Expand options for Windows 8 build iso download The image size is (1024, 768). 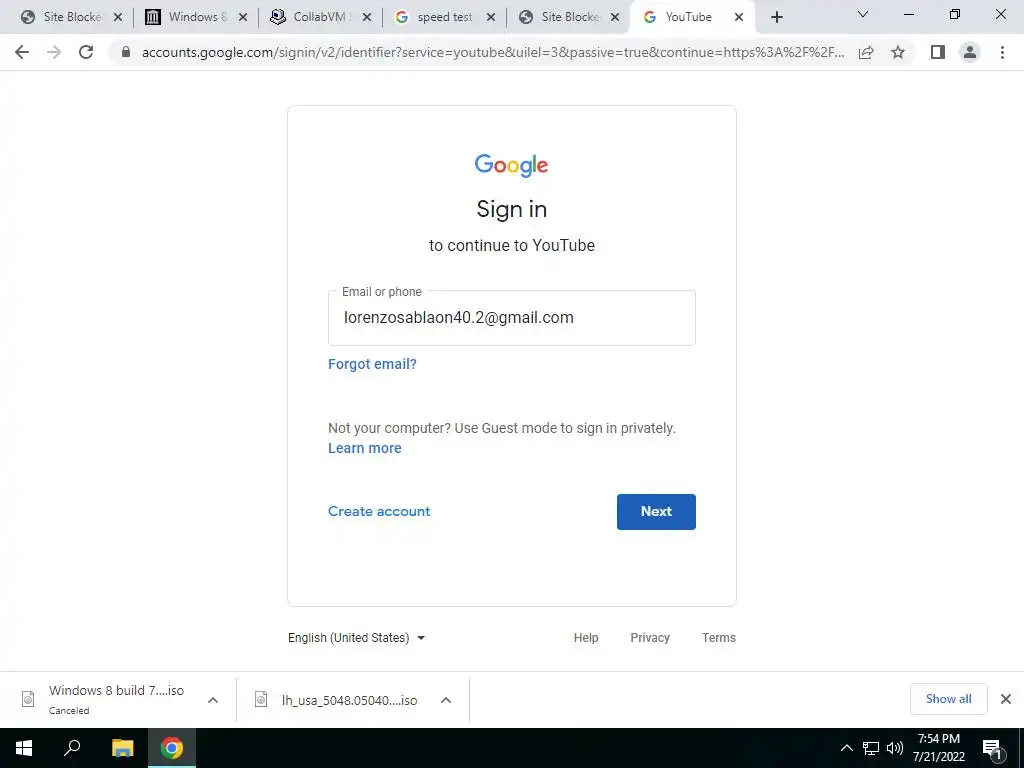pyautogui.click(x=213, y=700)
